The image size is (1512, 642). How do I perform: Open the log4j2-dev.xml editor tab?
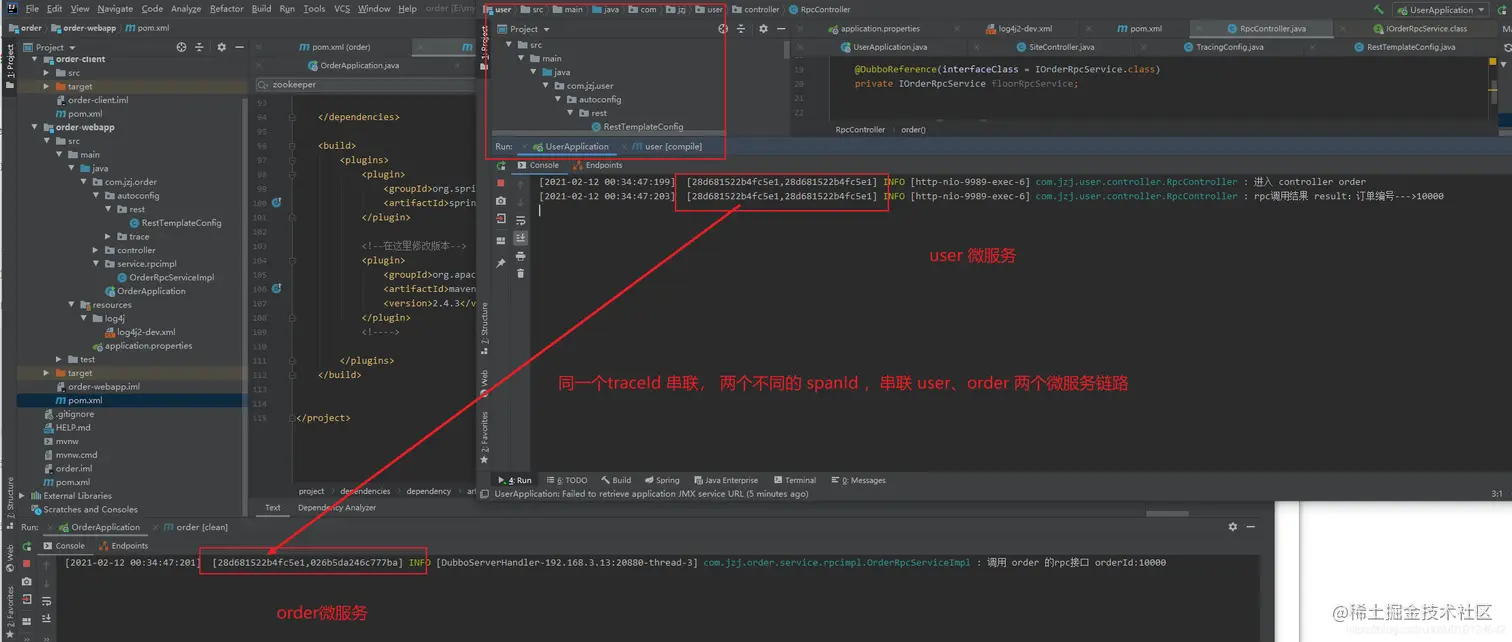1017,29
